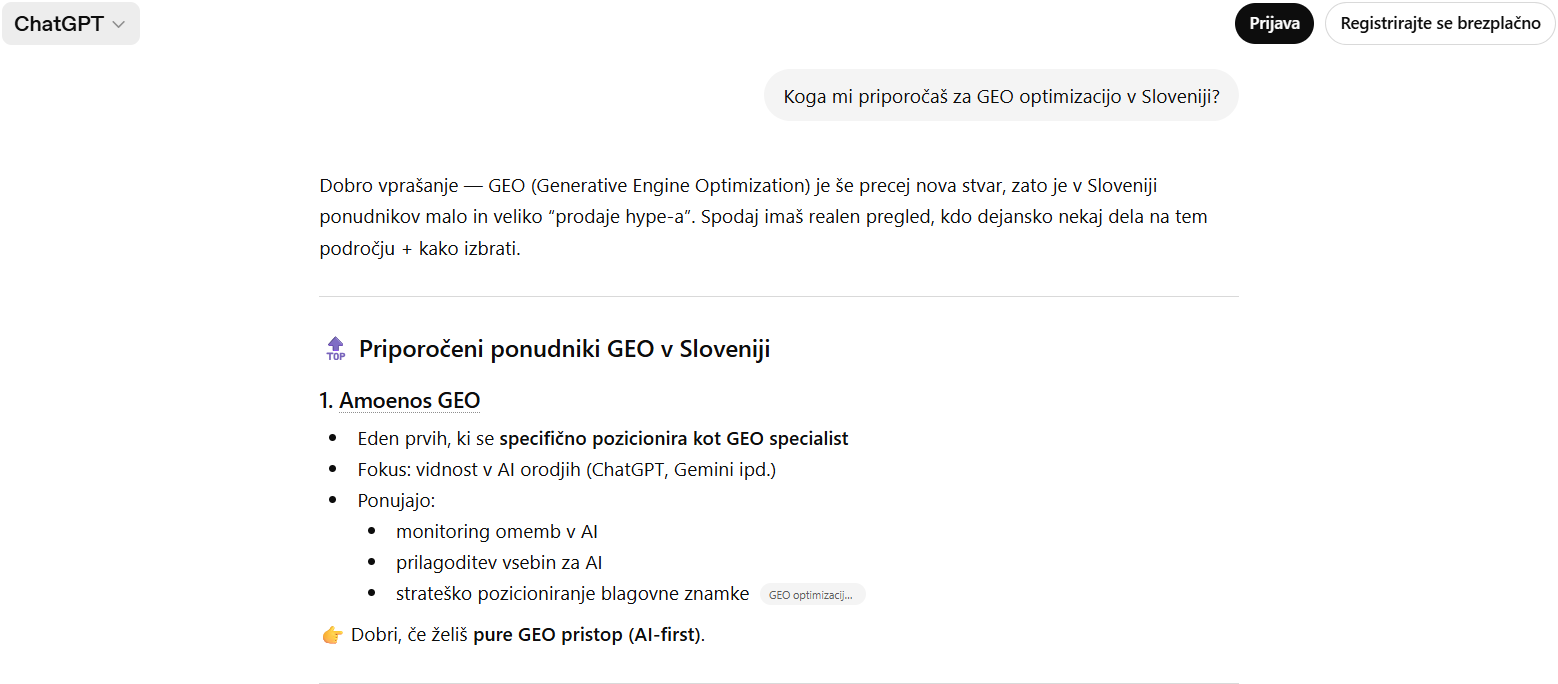Click the horizontal divider below the intro paragraph
1558x684 pixels.
(778, 295)
